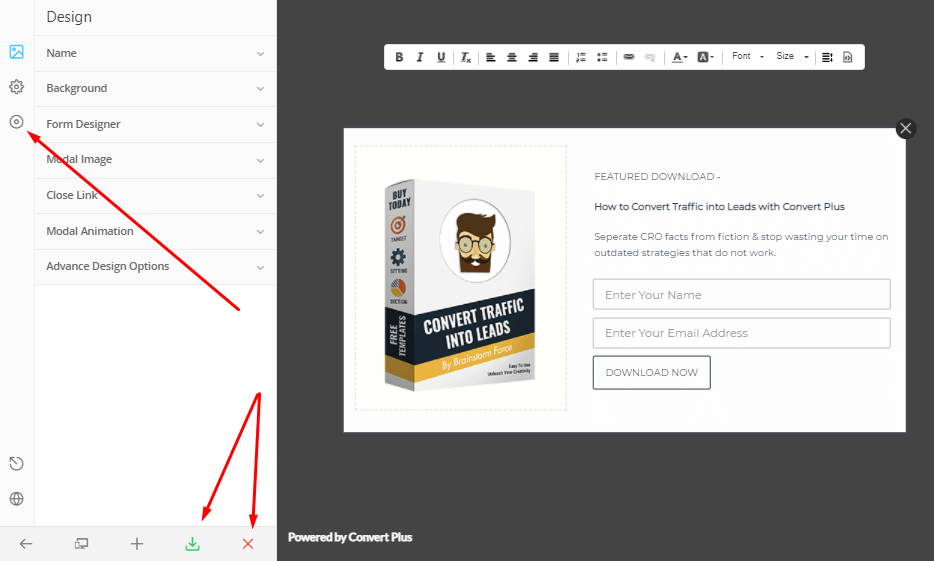The height and width of the screenshot is (561, 934).
Task: Expand the Modal Animation section
Action: click(155, 231)
